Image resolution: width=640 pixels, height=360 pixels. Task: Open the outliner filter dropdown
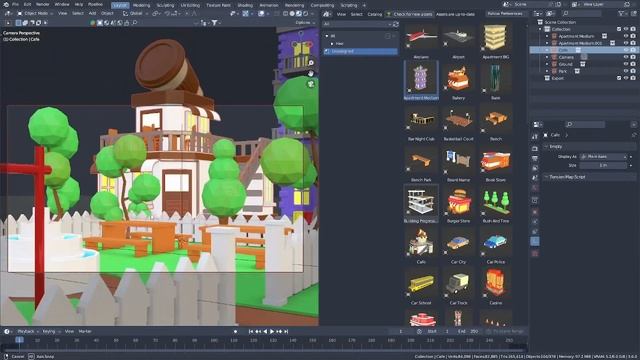coord(623,13)
